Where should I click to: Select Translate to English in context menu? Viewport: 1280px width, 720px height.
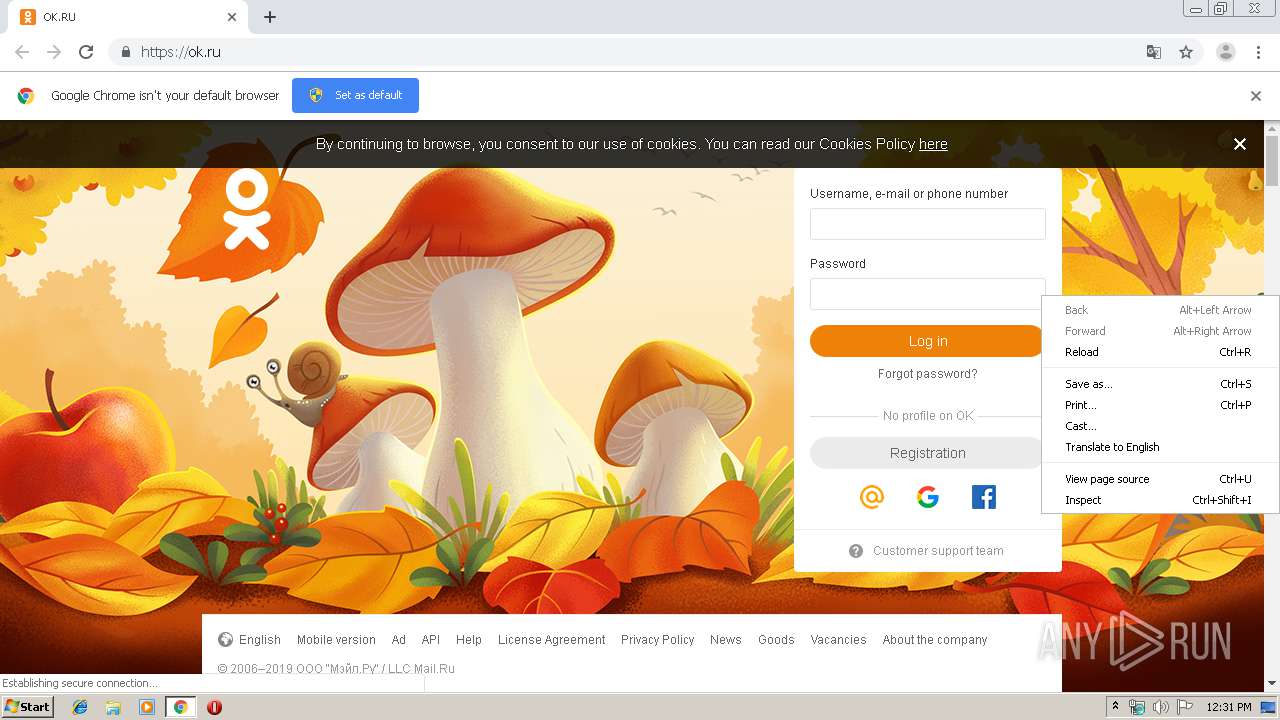(x=1160, y=447)
